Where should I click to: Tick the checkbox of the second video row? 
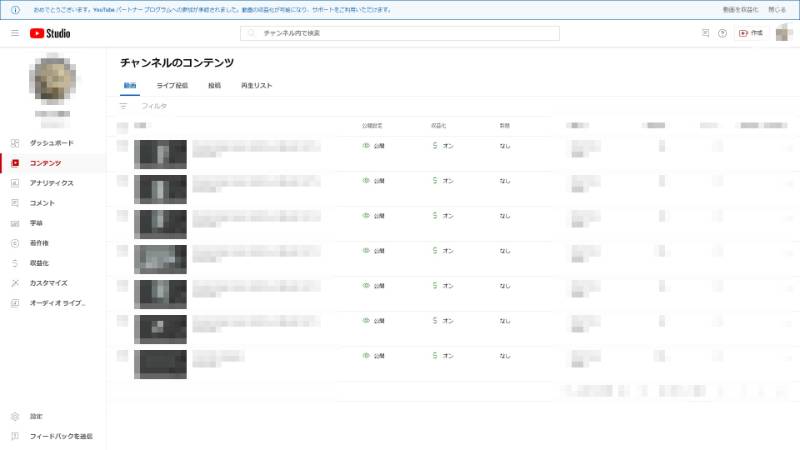[122, 181]
